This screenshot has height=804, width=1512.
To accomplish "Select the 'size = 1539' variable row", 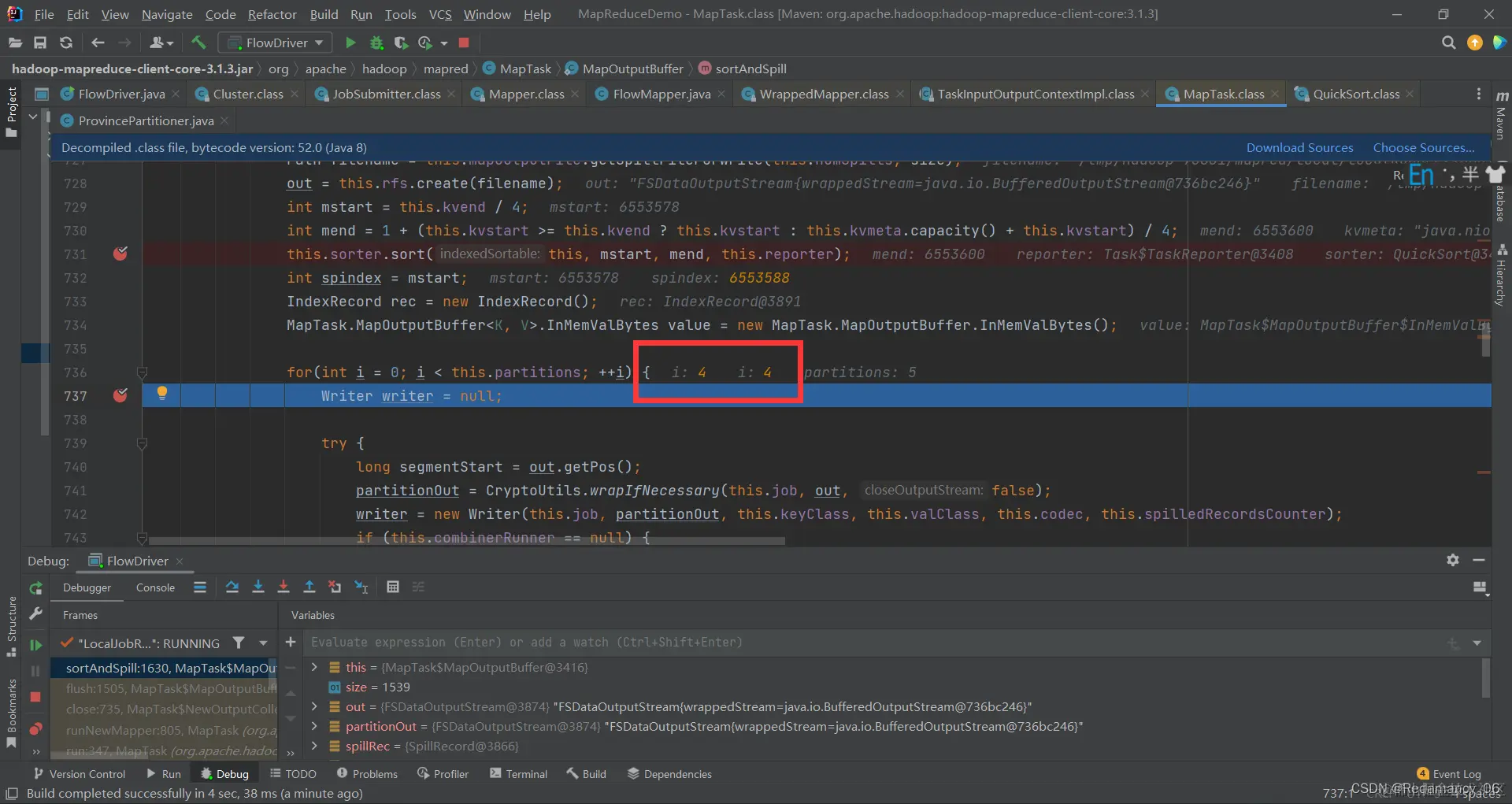I will (x=893, y=687).
